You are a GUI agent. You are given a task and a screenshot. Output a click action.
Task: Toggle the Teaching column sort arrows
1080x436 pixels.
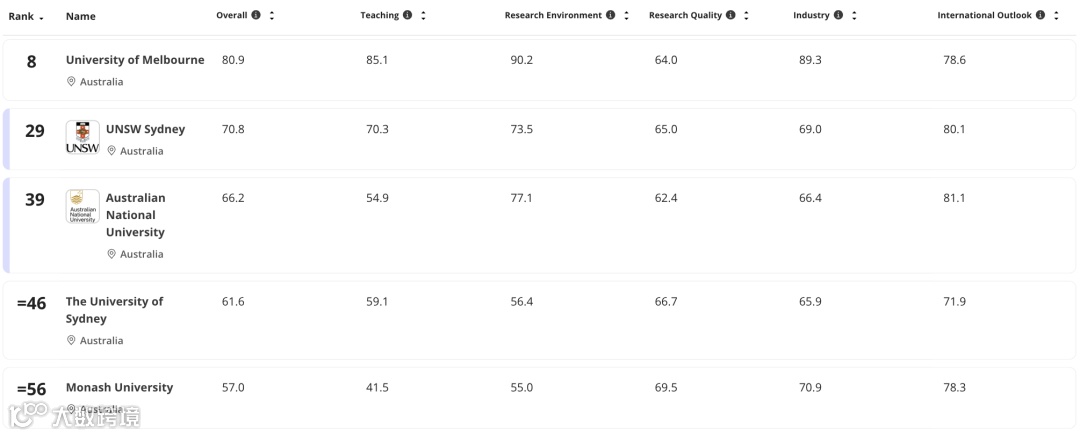423,16
